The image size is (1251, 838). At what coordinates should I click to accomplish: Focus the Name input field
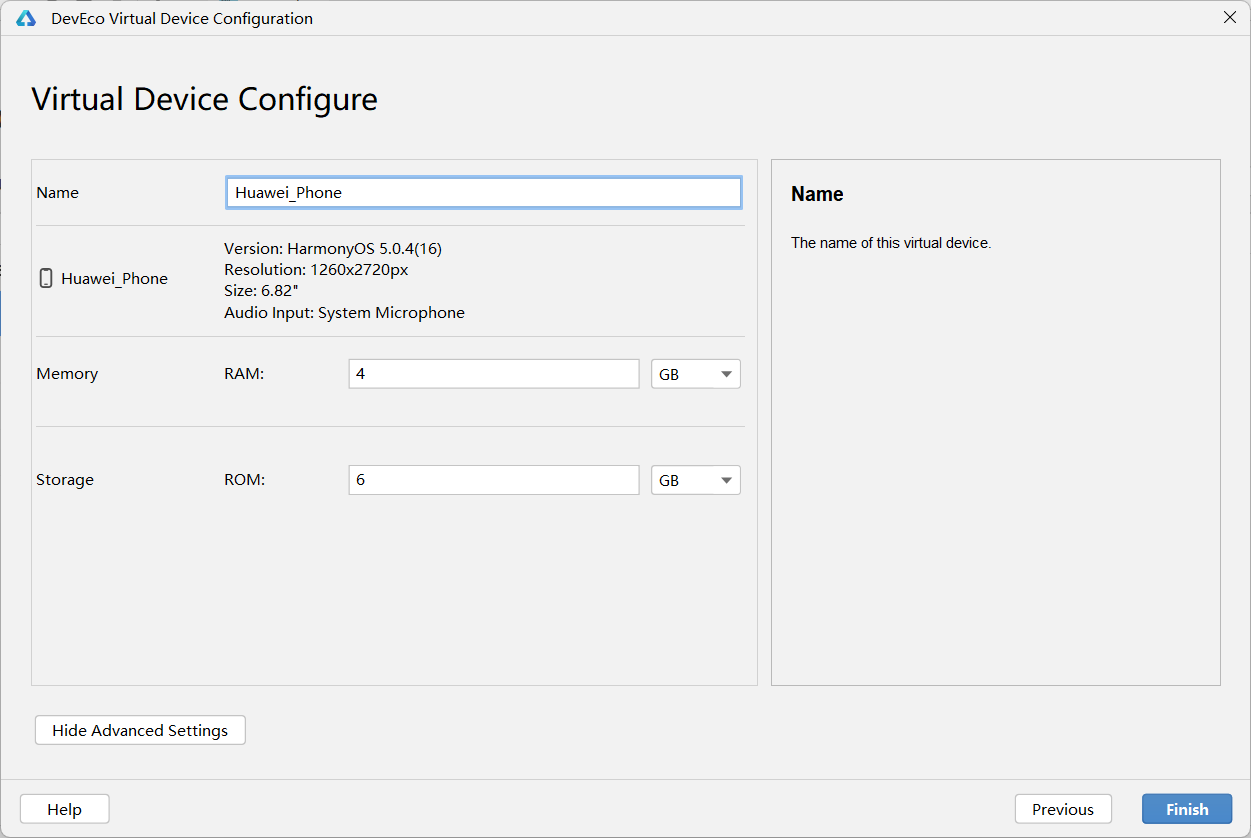[484, 192]
